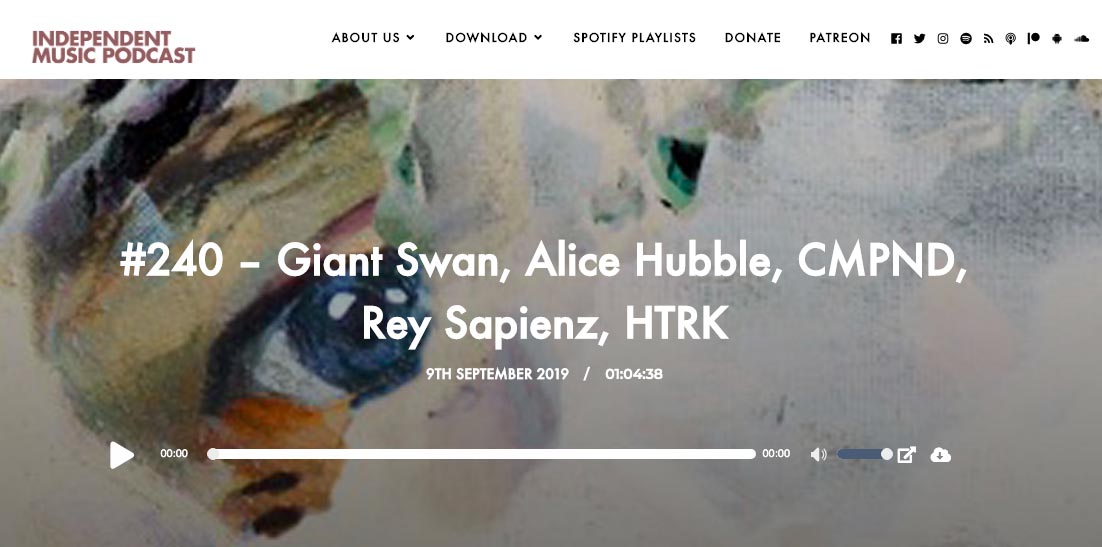Open the SoundCloud icon link
Image resolution: width=1102 pixels, height=547 pixels.
click(x=1081, y=39)
